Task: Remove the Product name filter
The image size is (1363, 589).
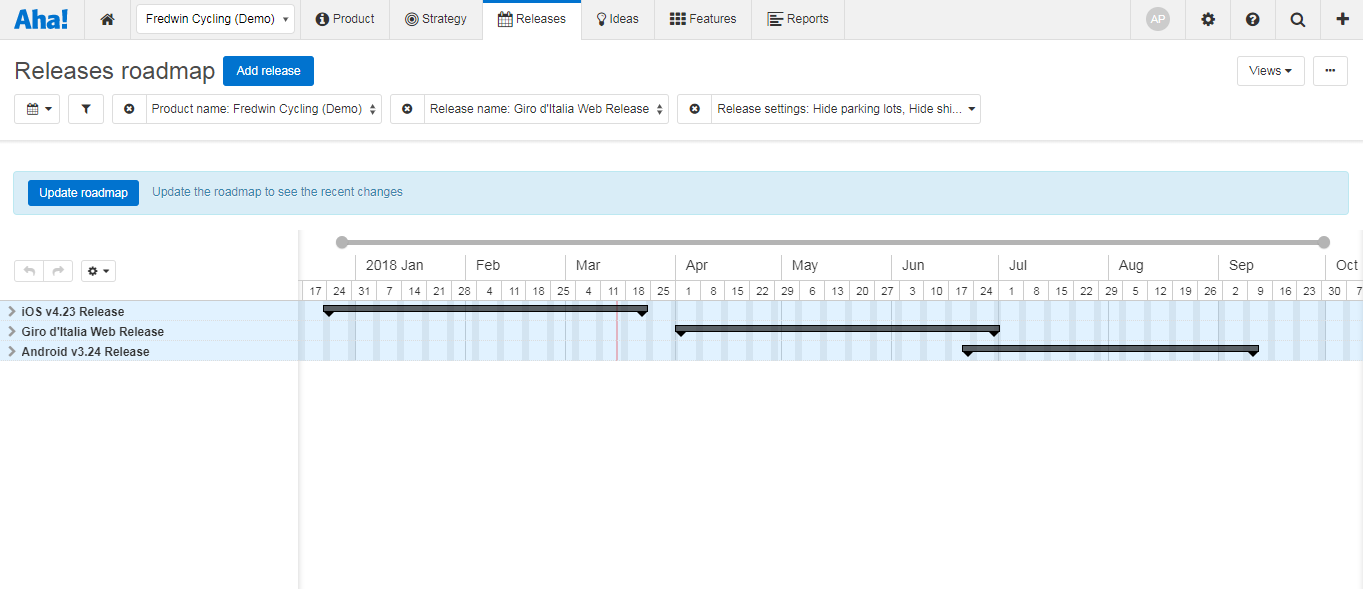Action: click(129, 109)
